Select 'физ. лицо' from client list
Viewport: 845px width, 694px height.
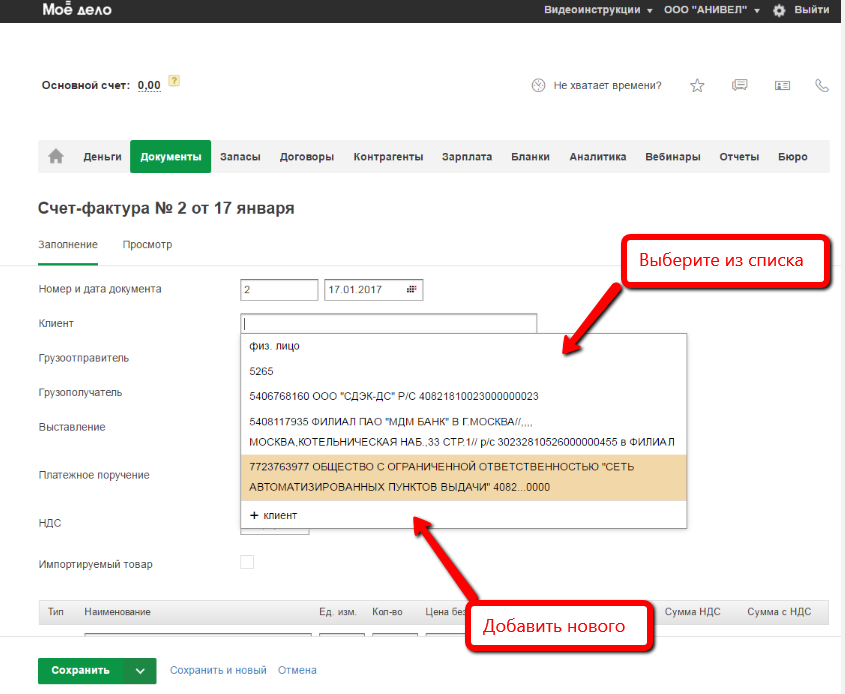point(274,347)
